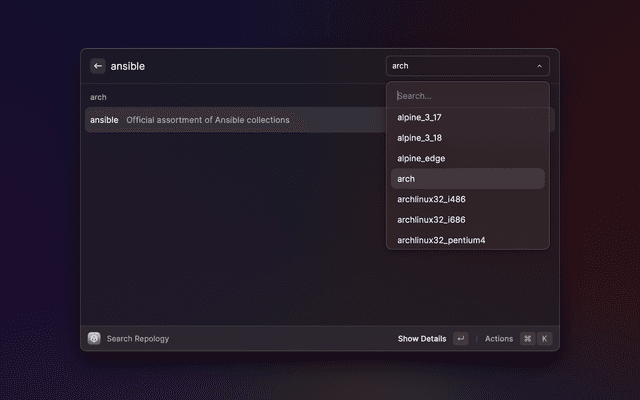Collapse the repository dropdown using its chevron
Screen dimensions: 640x400
tap(540, 66)
